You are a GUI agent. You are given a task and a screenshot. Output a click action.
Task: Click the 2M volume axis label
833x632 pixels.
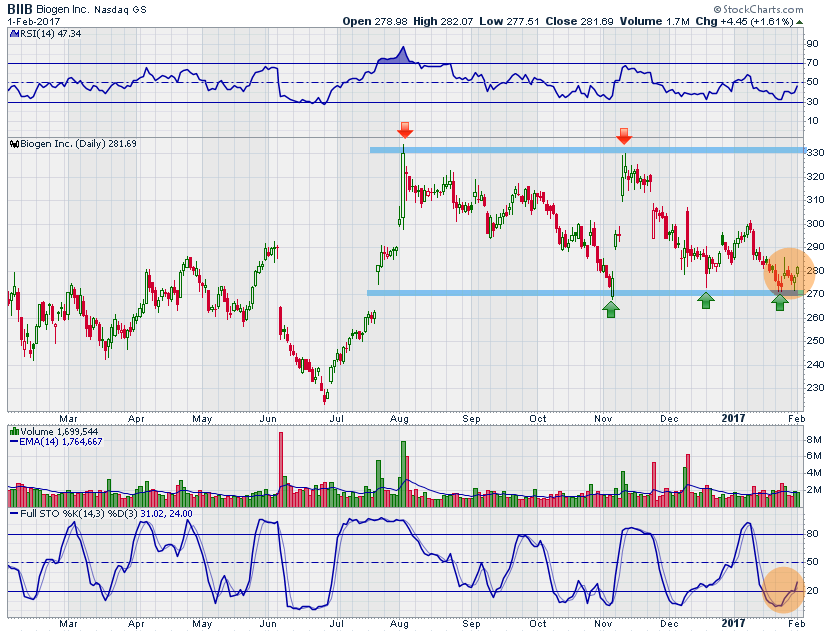814,490
